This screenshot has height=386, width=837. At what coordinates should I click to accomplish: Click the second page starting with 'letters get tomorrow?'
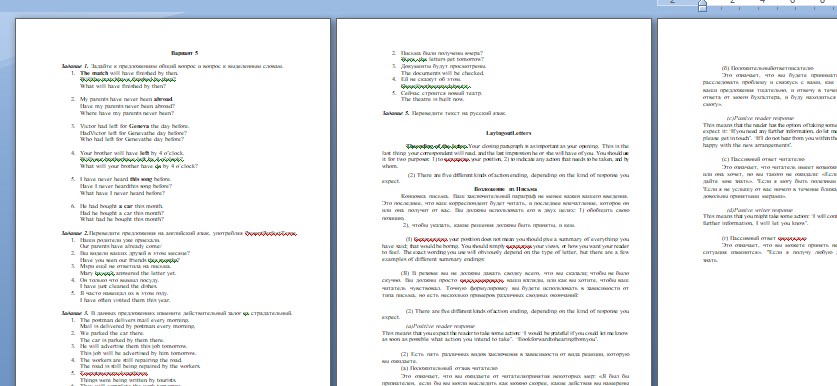(x=494, y=202)
